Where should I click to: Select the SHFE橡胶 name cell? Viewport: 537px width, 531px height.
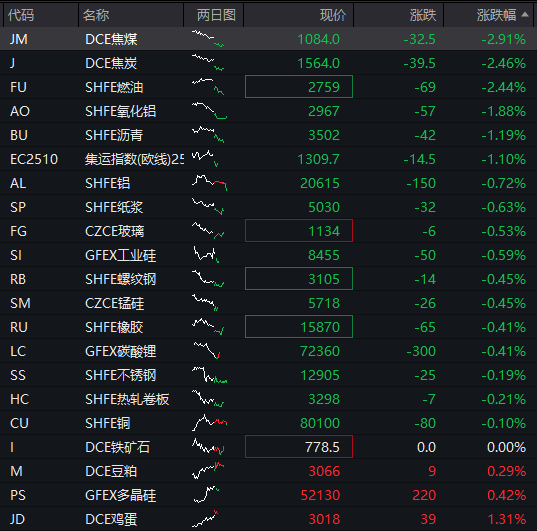pos(114,327)
